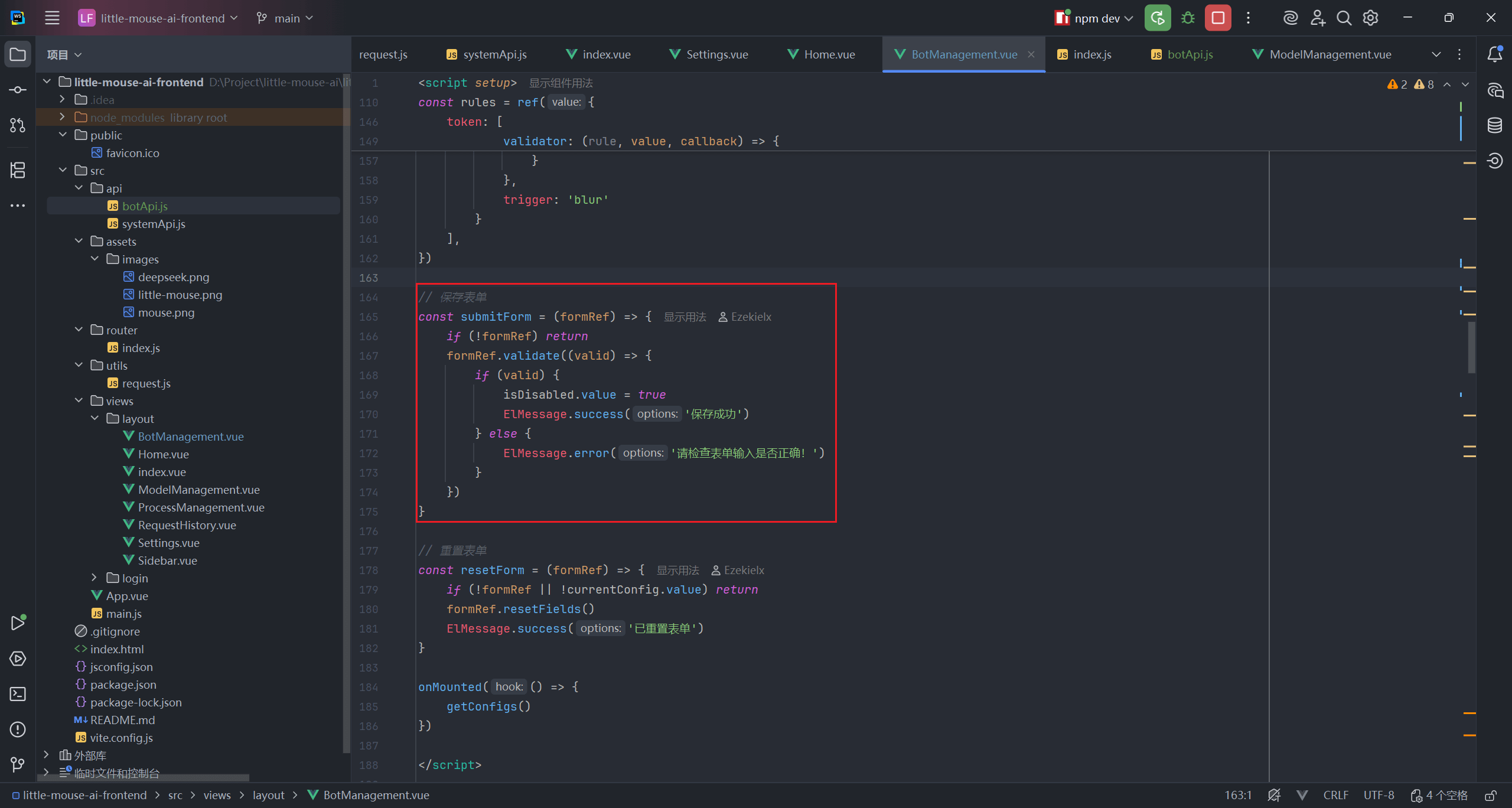The width and height of the screenshot is (1512, 808).
Task: Open the Problems tool window icon
Action: click(18, 729)
